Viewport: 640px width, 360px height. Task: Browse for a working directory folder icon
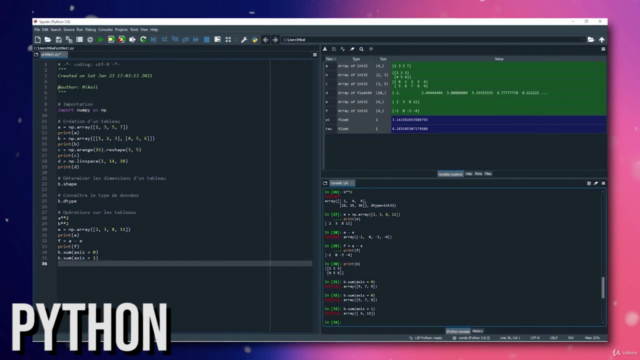(591, 40)
